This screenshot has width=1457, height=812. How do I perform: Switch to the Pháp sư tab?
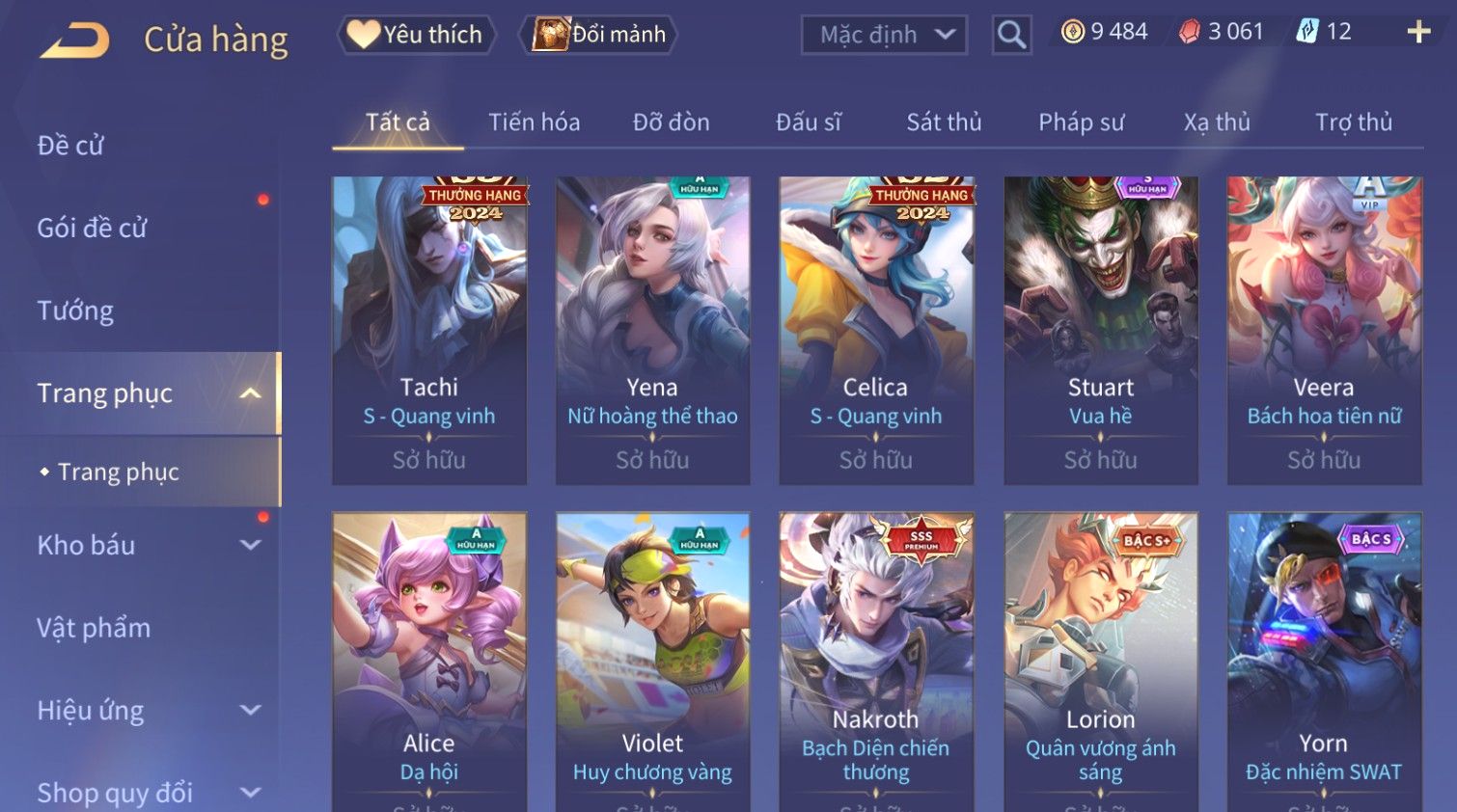(x=1081, y=122)
